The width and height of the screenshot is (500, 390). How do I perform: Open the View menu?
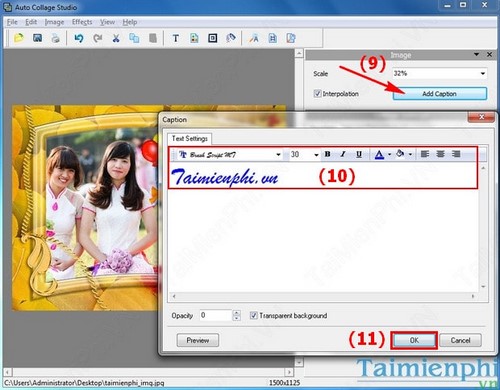click(x=107, y=22)
